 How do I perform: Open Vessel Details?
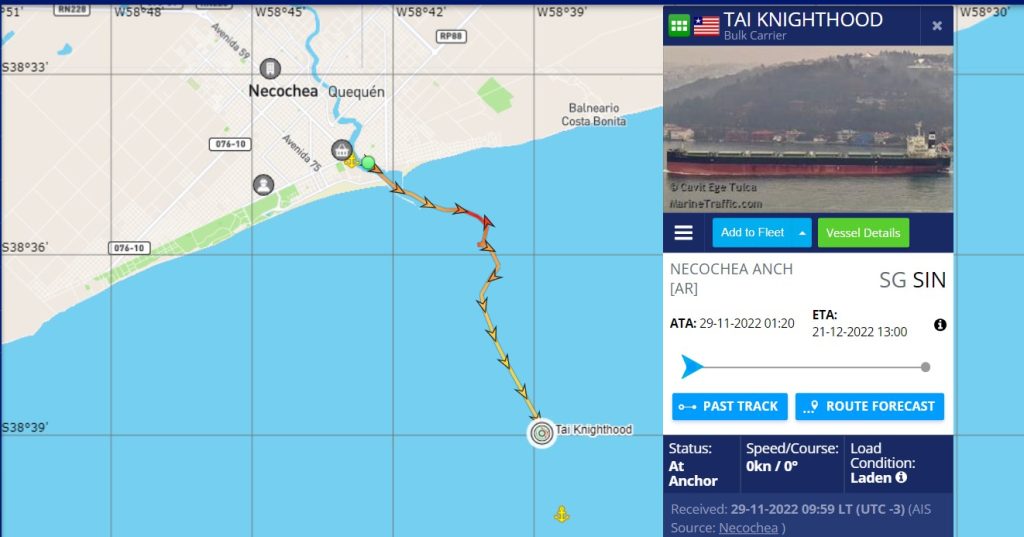(863, 233)
